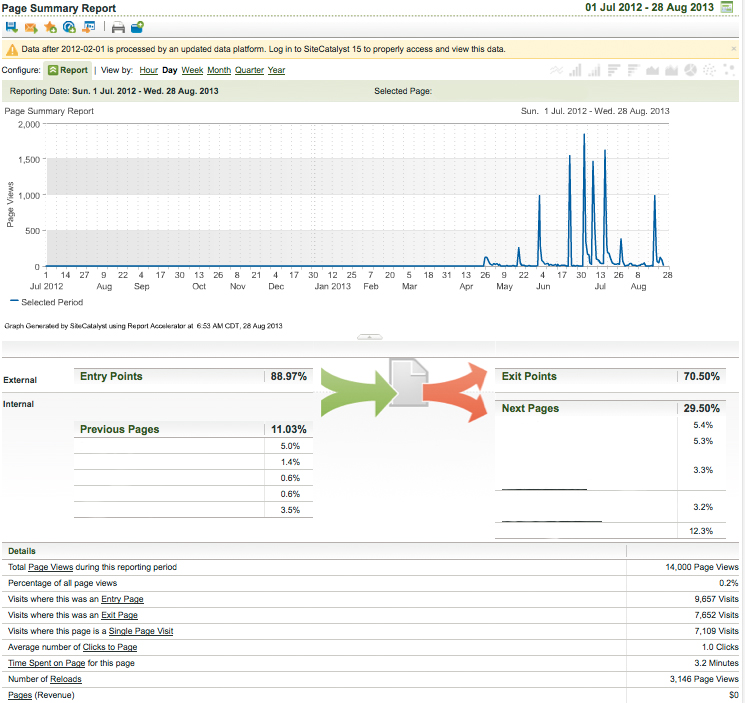Screen dimensions: 745x703
Task: Click the Selected Period legend marker
Action: (14, 301)
